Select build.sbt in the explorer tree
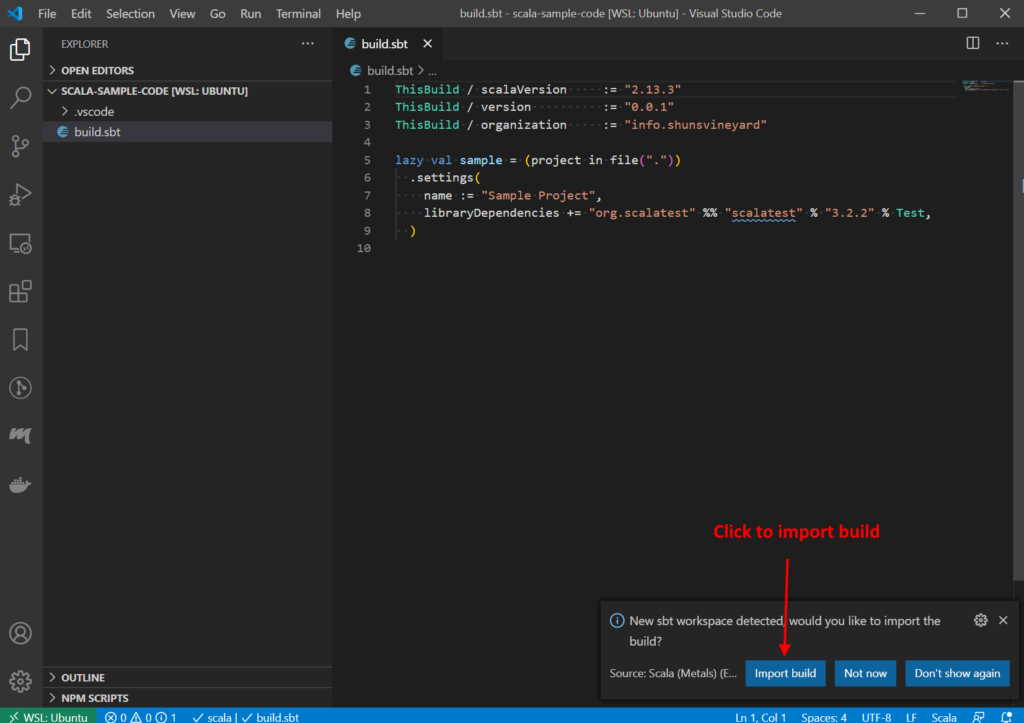This screenshot has height=723, width=1024. [x=97, y=132]
